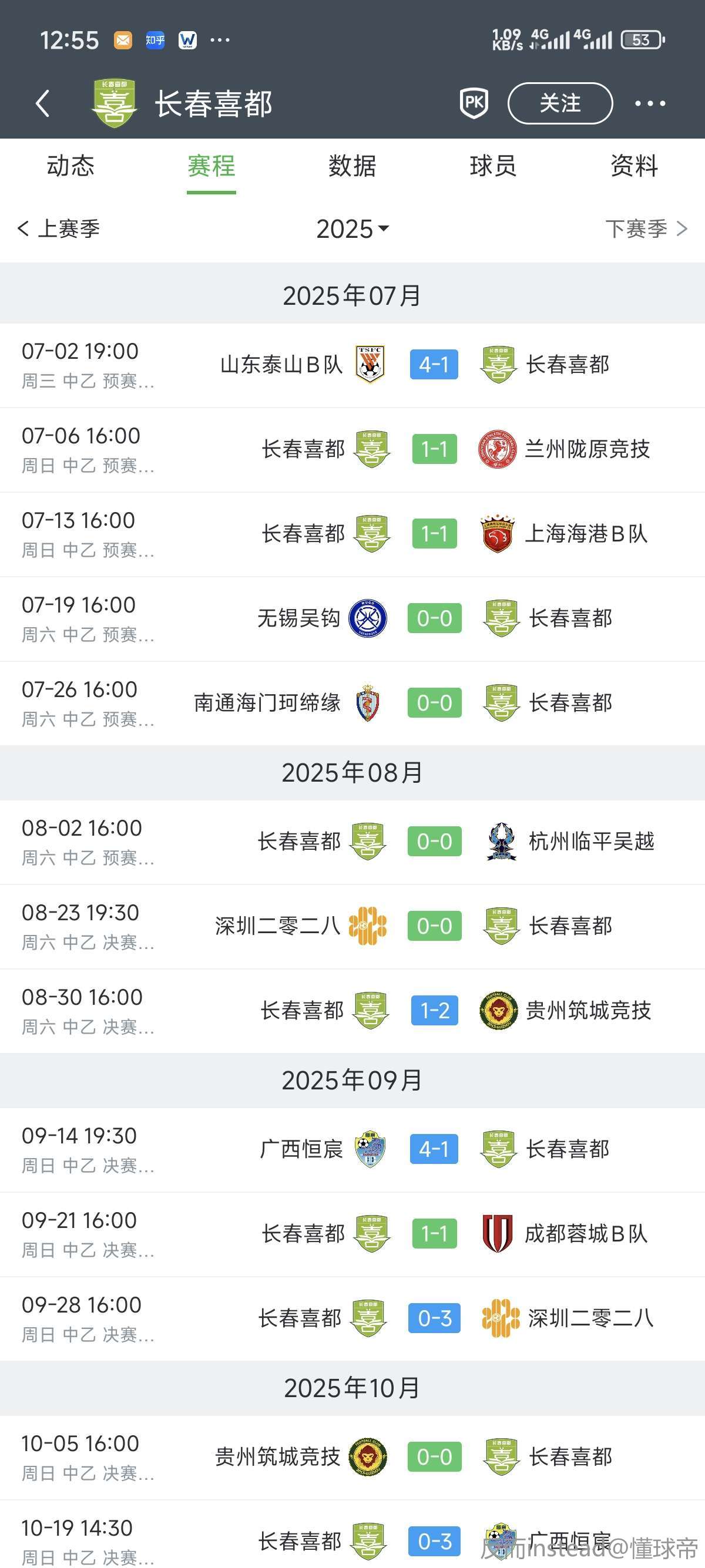
Task: Tap the Chengdu Rongcheng B team logo
Action: click(x=498, y=1234)
